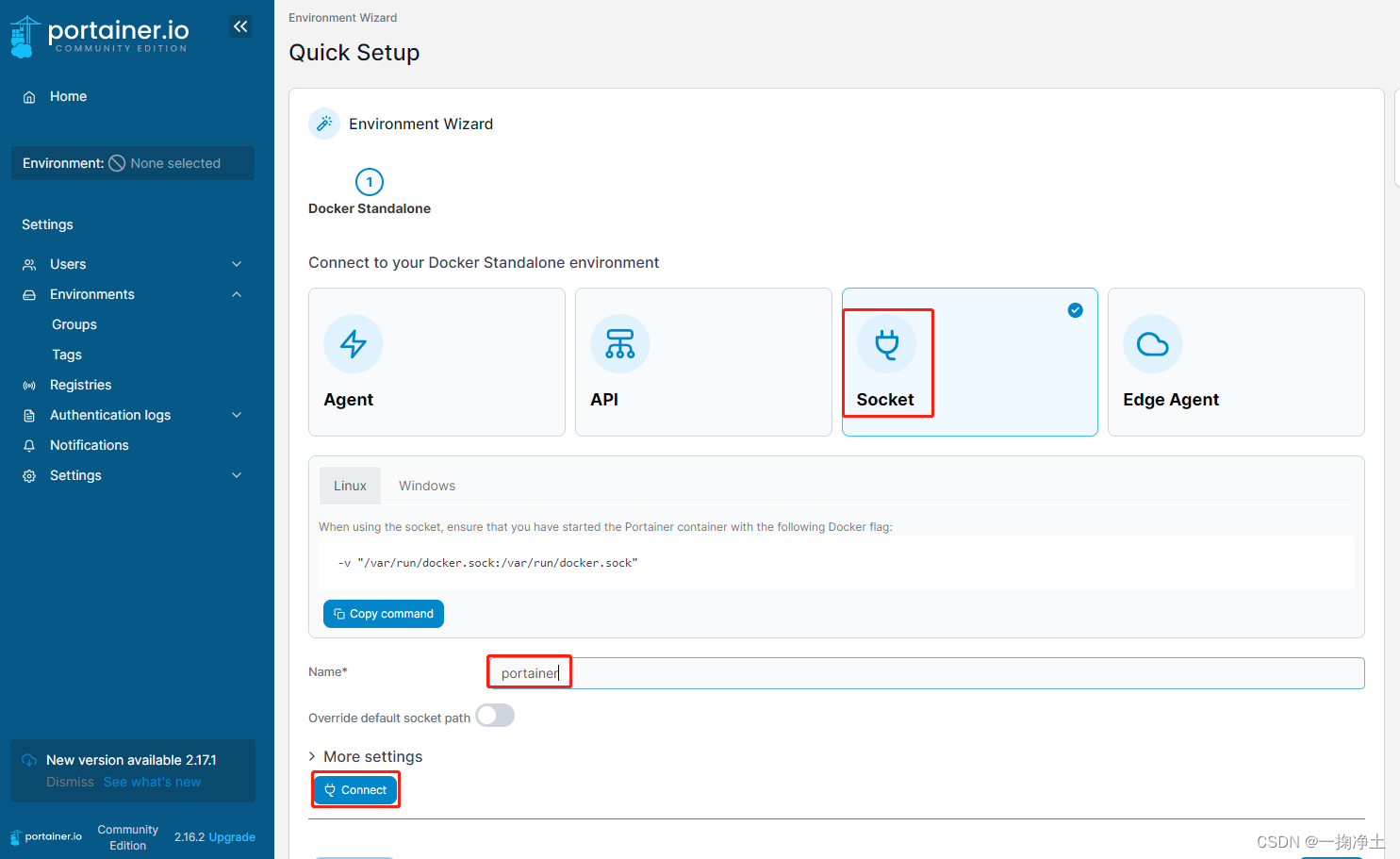Click the Users people icon
1400x859 pixels.
coord(29,265)
